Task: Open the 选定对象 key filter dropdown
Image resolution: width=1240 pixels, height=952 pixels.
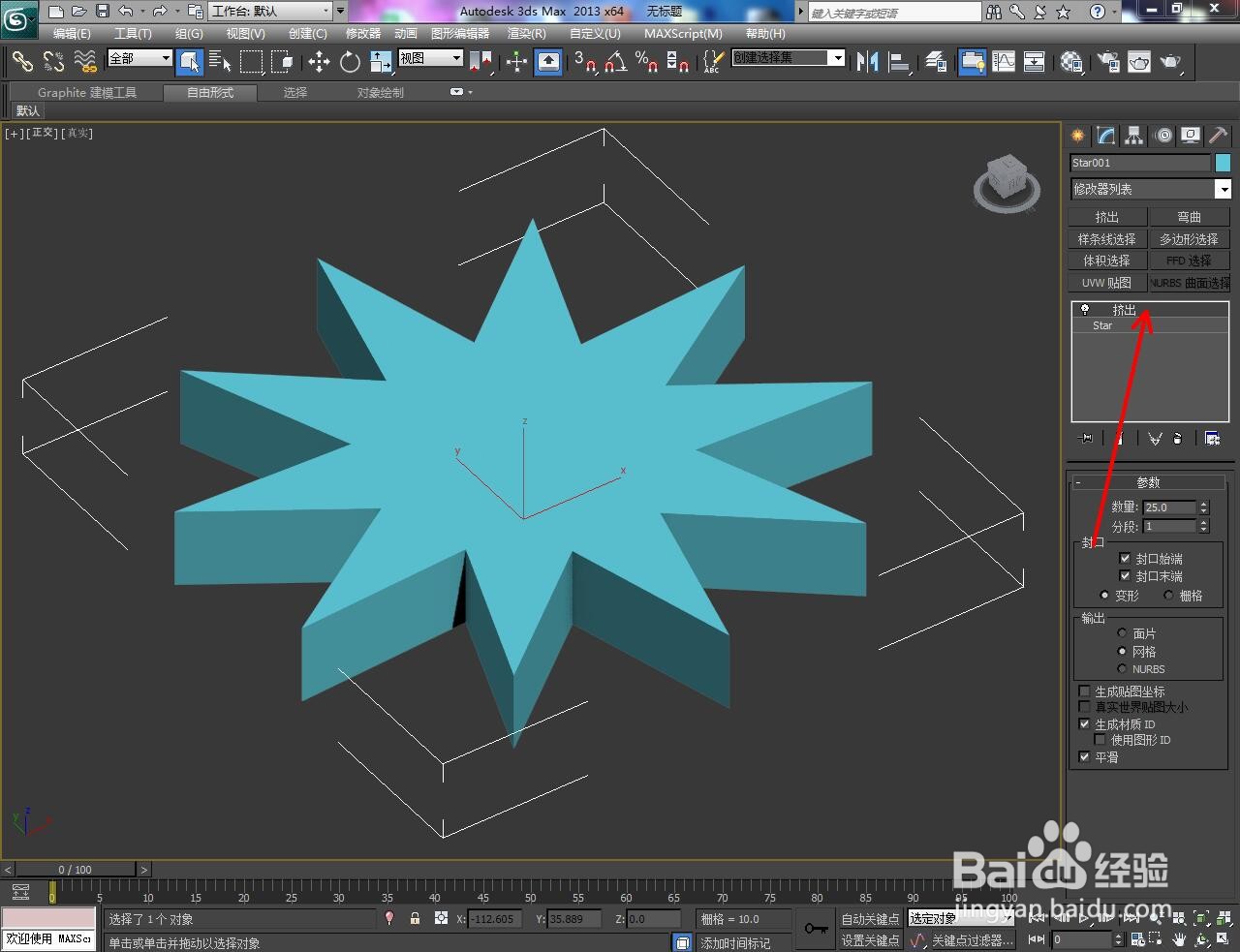Action: [x=961, y=918]
